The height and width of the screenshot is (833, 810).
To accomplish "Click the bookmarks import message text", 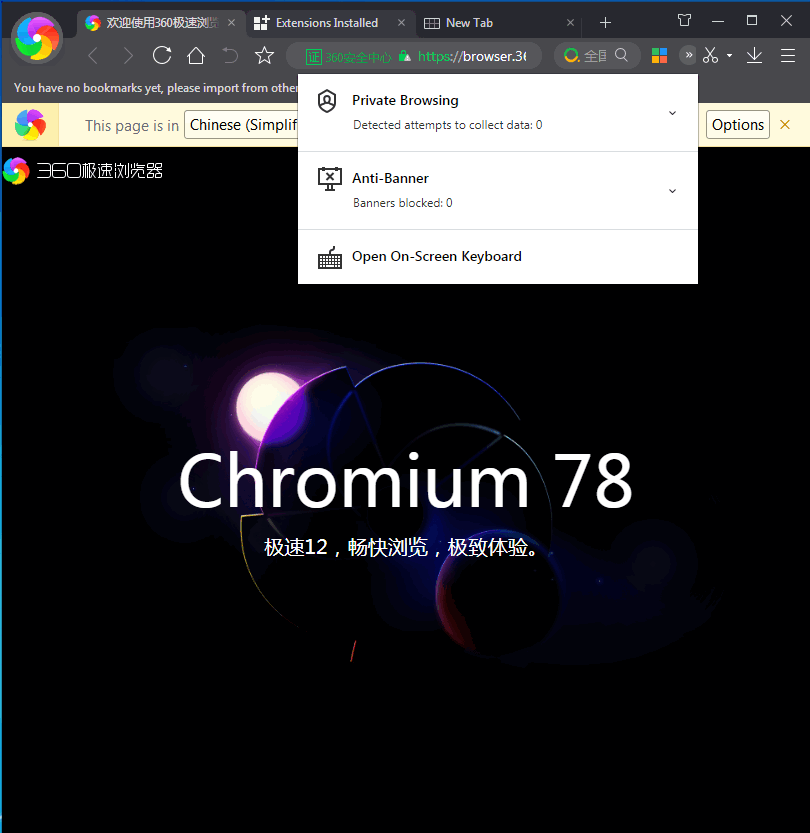I will [155, 88].
